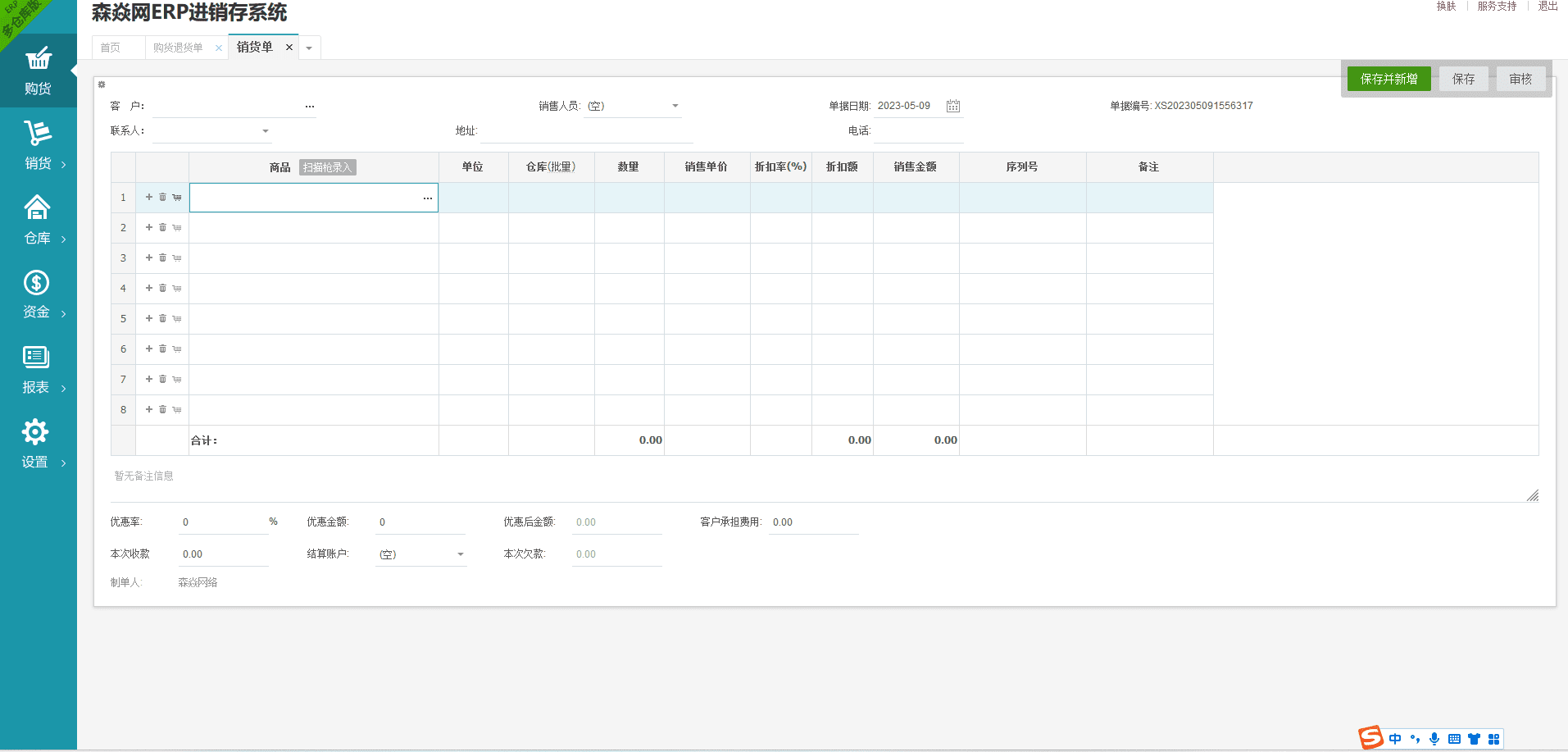Image resolution: width=1568 pixels, height=752 pixels.
Task: Click the 暂无备注信息 remarks text area
Action: click(825, 484)
